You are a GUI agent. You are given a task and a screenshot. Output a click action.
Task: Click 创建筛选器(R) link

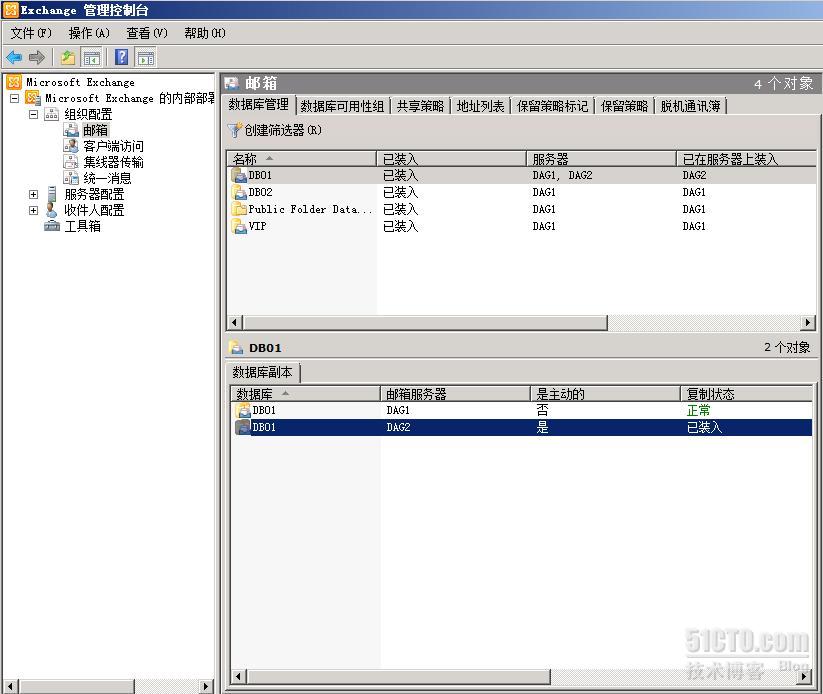(283, 130)
